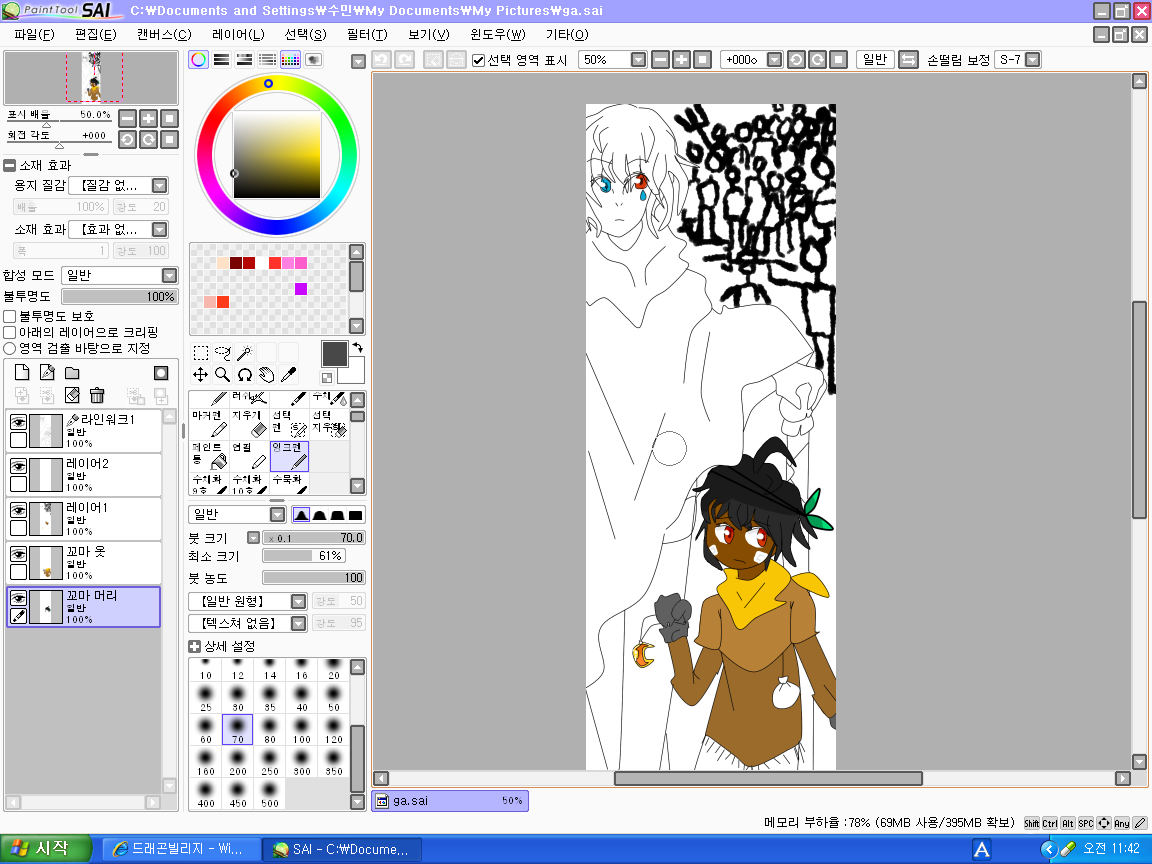Enable 불투명도 보호 checkbox
The image size is (1152, 864).
point(10,316)
